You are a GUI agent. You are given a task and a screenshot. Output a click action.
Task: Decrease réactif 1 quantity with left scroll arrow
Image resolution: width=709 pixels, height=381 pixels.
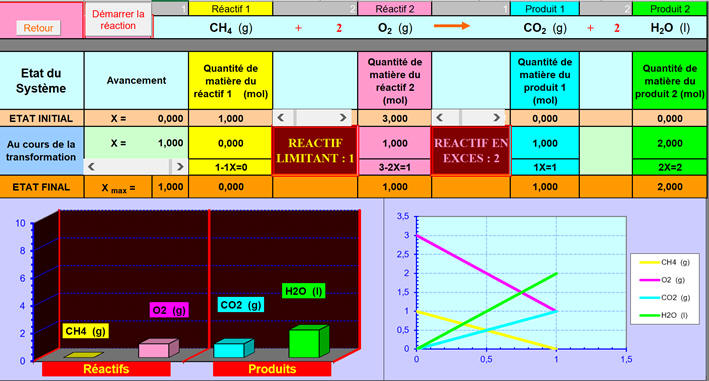click(x=281, y=118)
